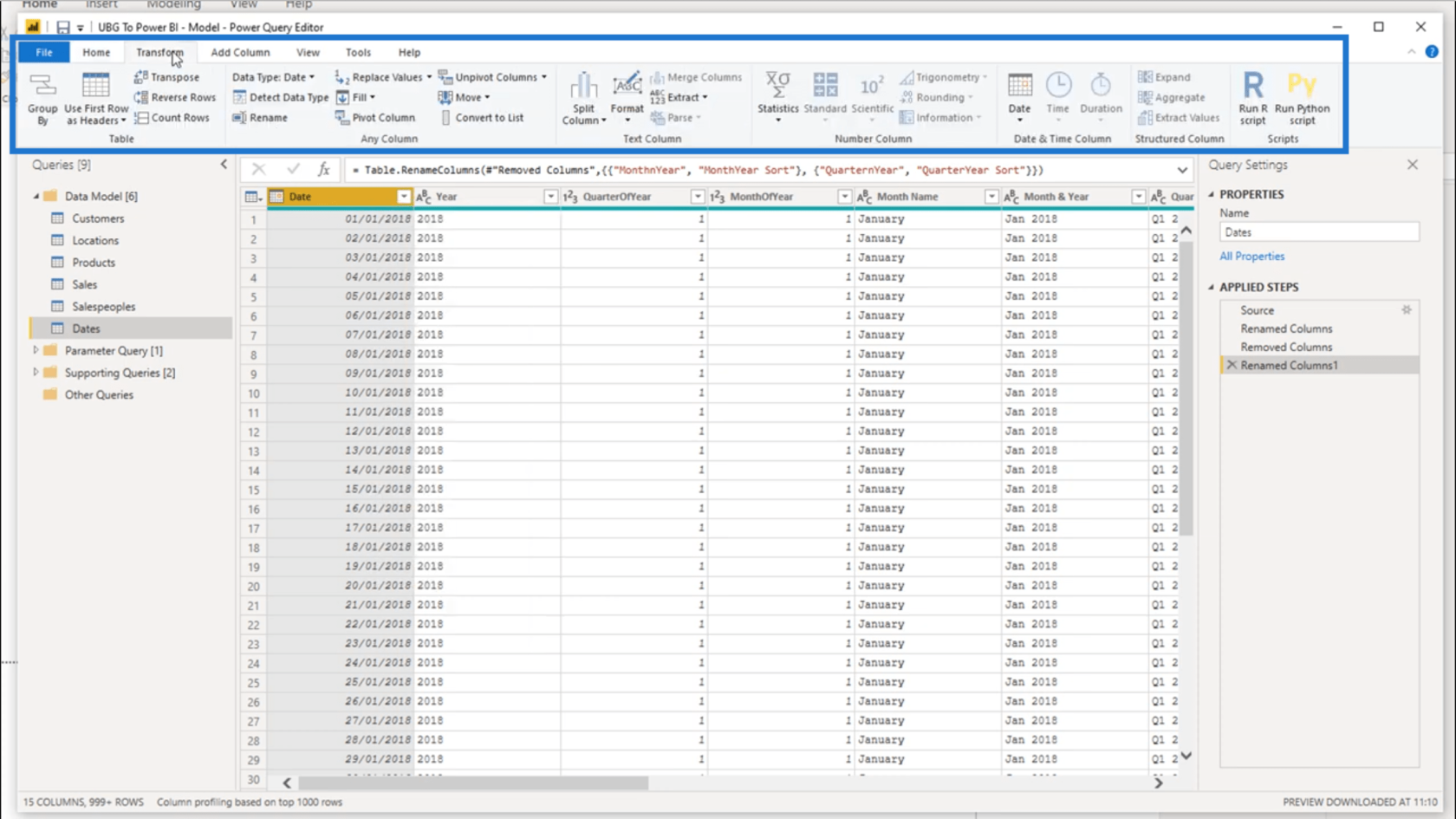The width and height of the screenshot is (1456, 819).
Task: Open Data Type: Date dropdown
Action: 273,77
